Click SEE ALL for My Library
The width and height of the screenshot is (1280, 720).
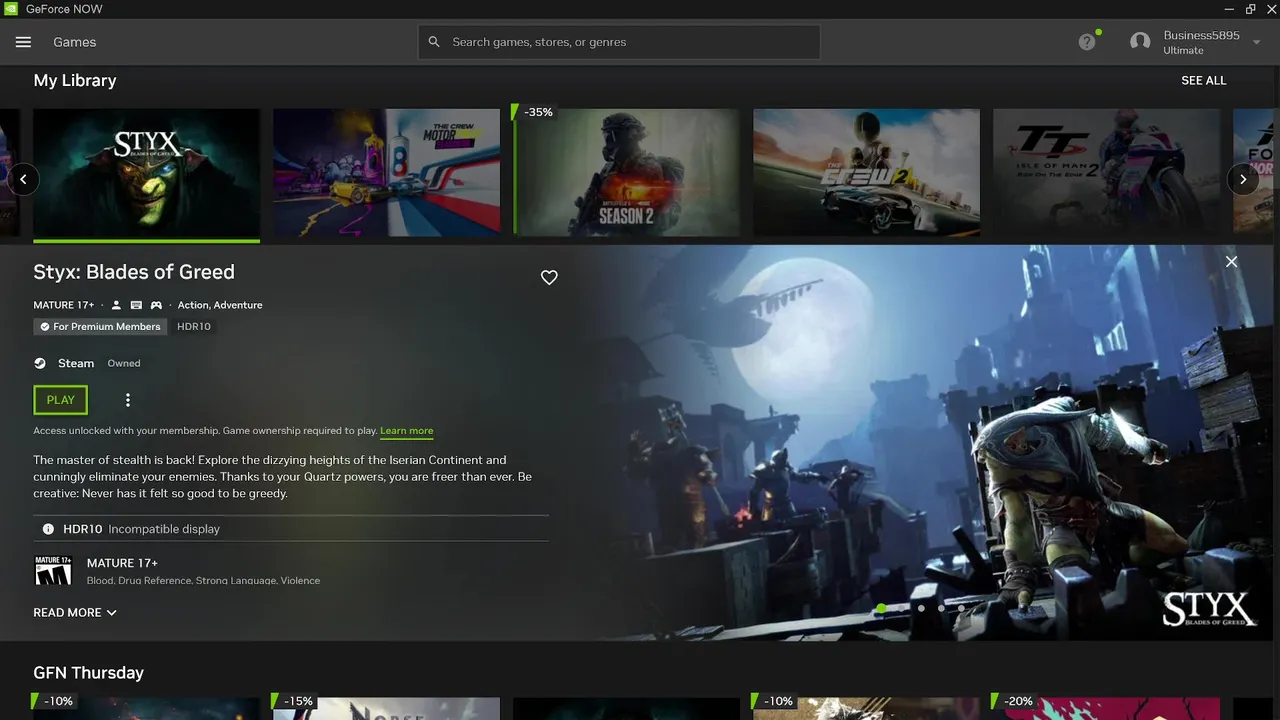tap(1203, 80)
